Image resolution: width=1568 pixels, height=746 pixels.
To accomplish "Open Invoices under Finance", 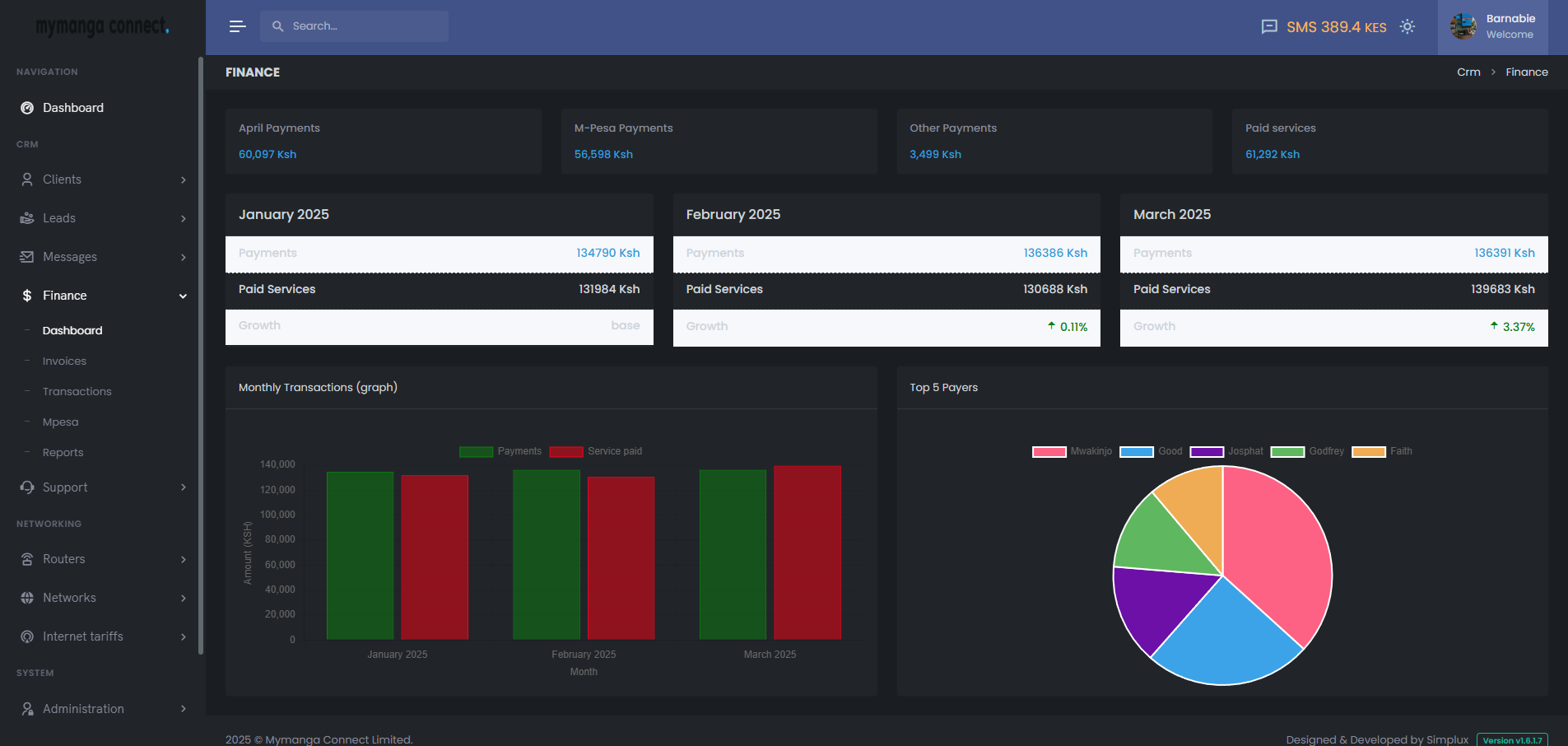I will pyautogui.click(x=64, y=361).
